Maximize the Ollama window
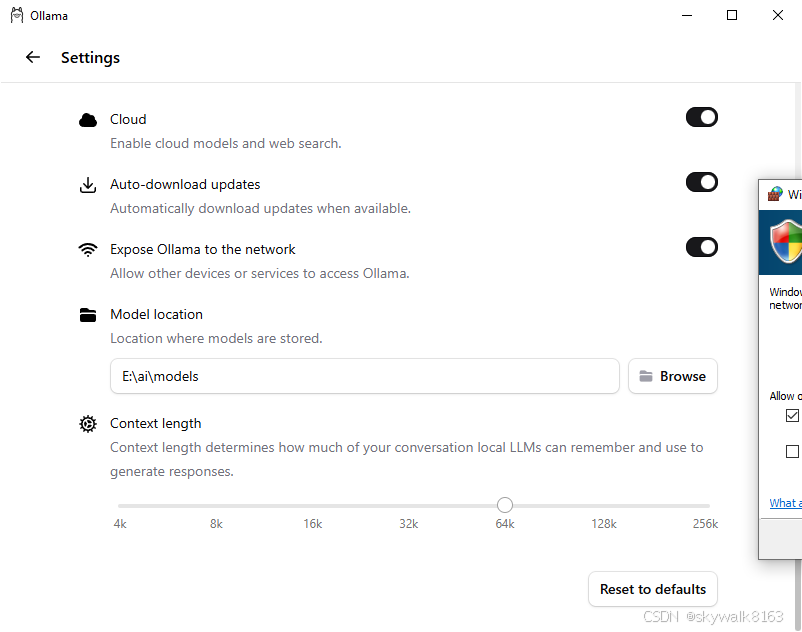Screen dimensions: 802x632 732,15
